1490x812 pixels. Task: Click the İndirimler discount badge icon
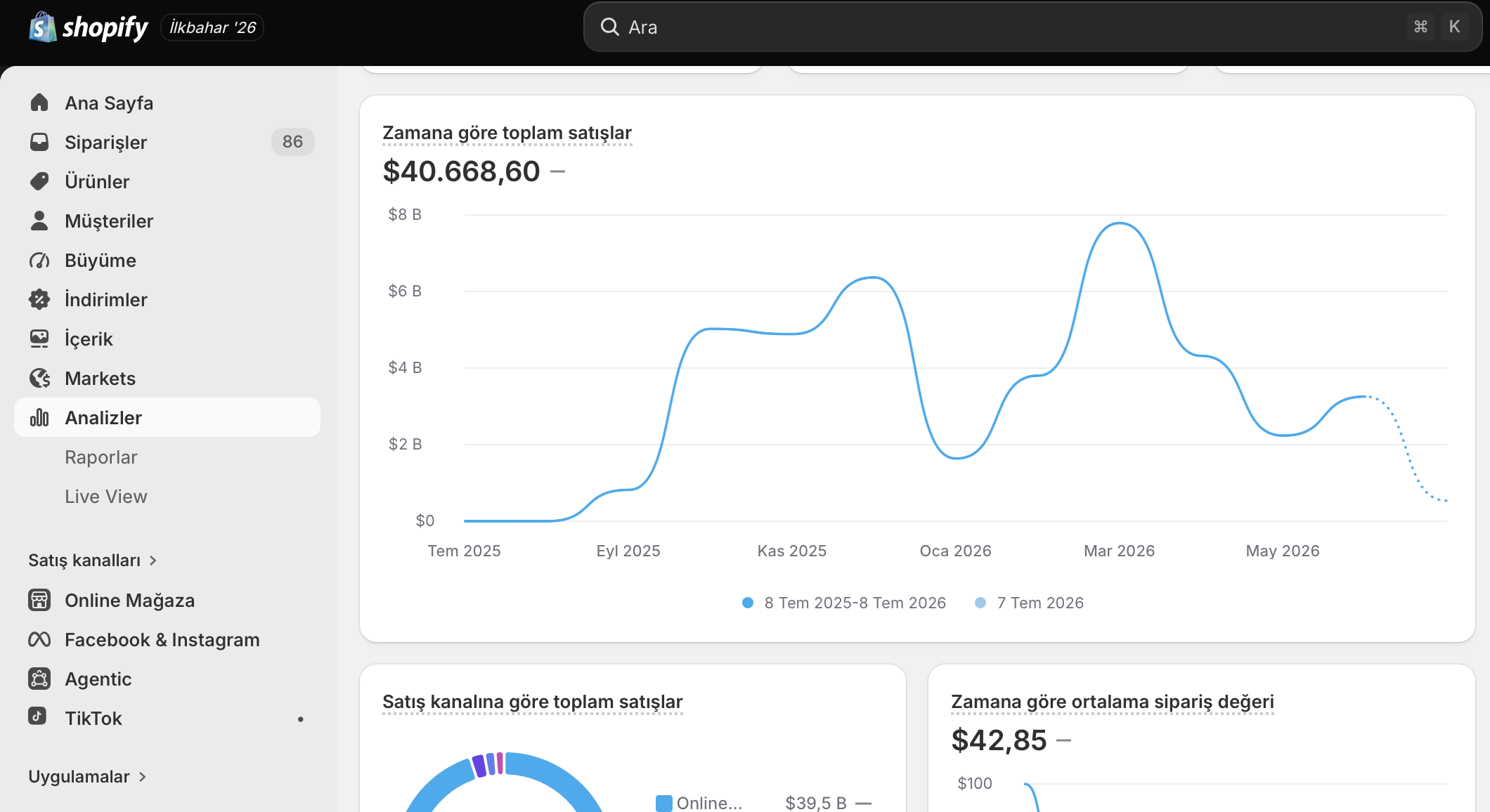pyautogui.click(x=39, y=299)
